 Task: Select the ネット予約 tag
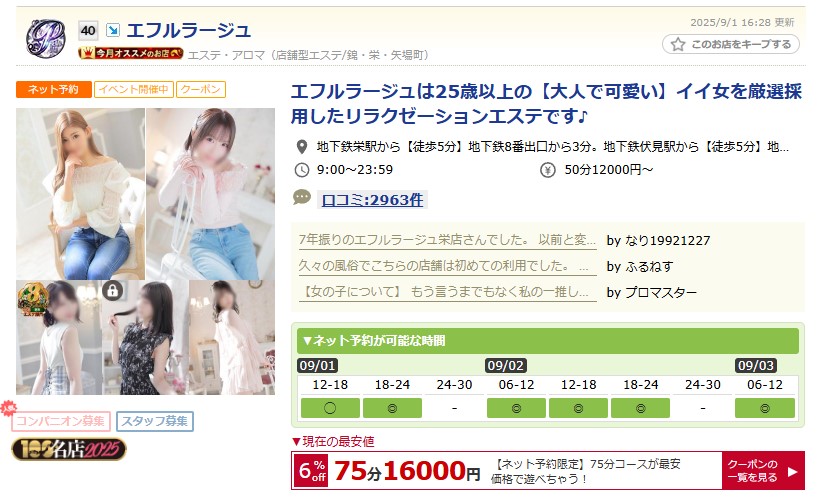point(54,89)
